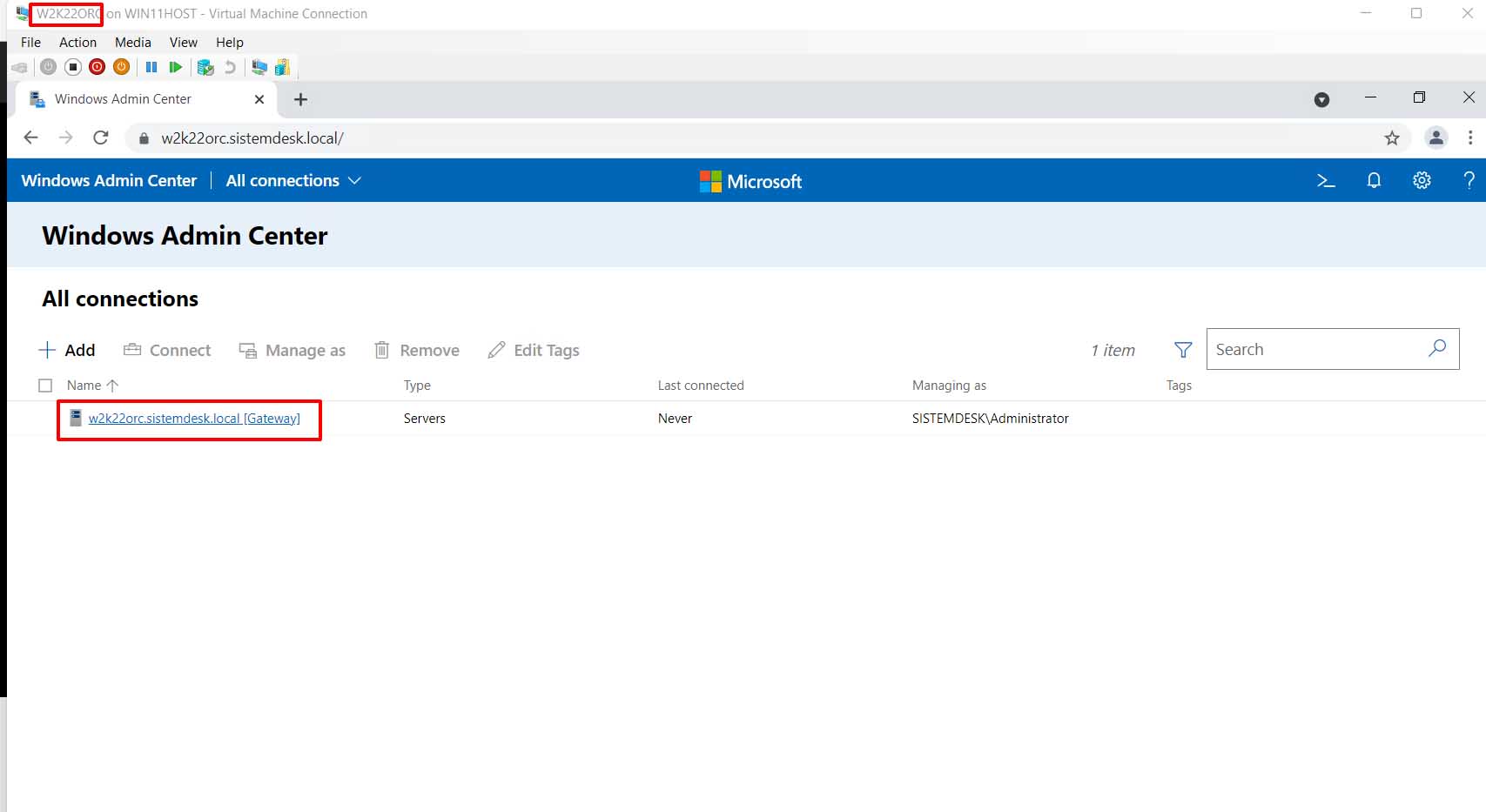Create a VM checkpoint

pyautogui.click(x=205, y=67)
